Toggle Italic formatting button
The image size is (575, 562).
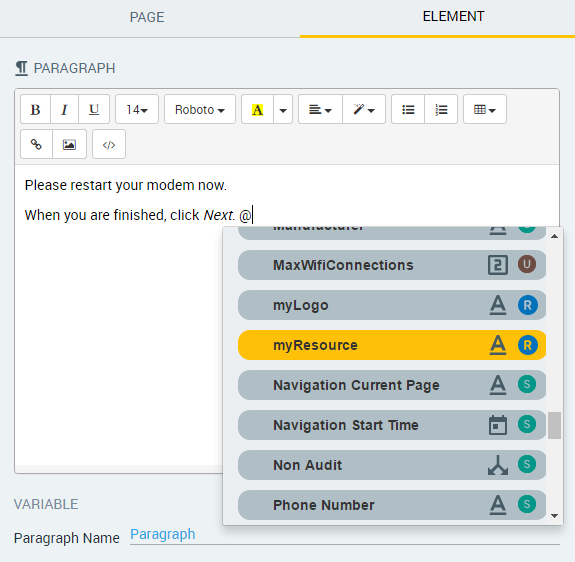64,109
